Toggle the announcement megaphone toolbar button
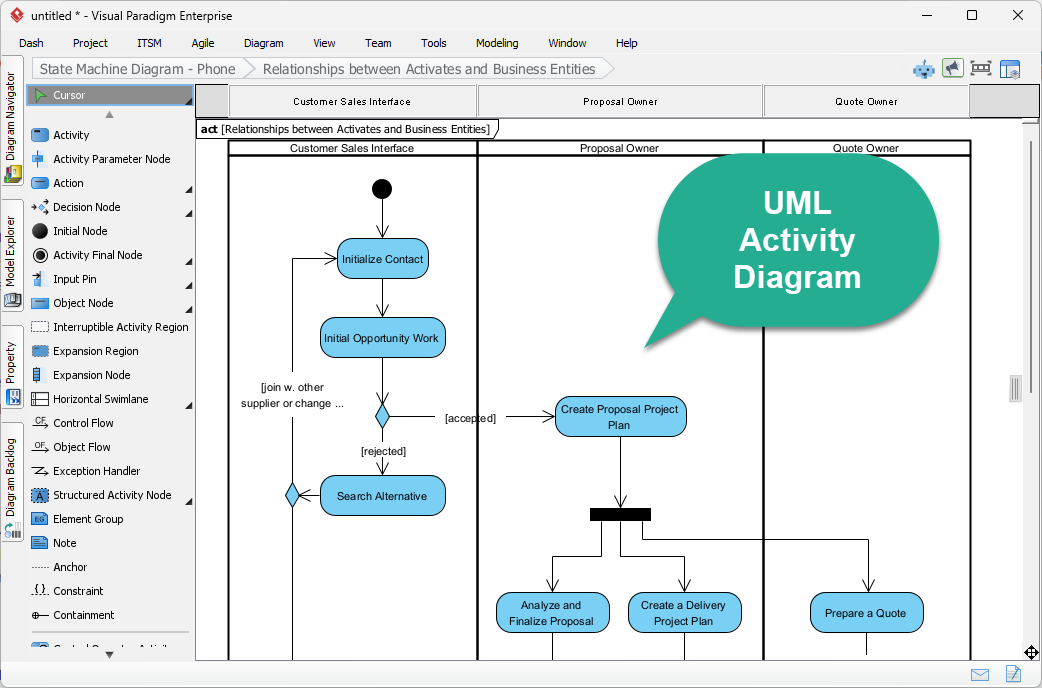1042x688 pixels. pyautogui.click(x=953, y=68)
